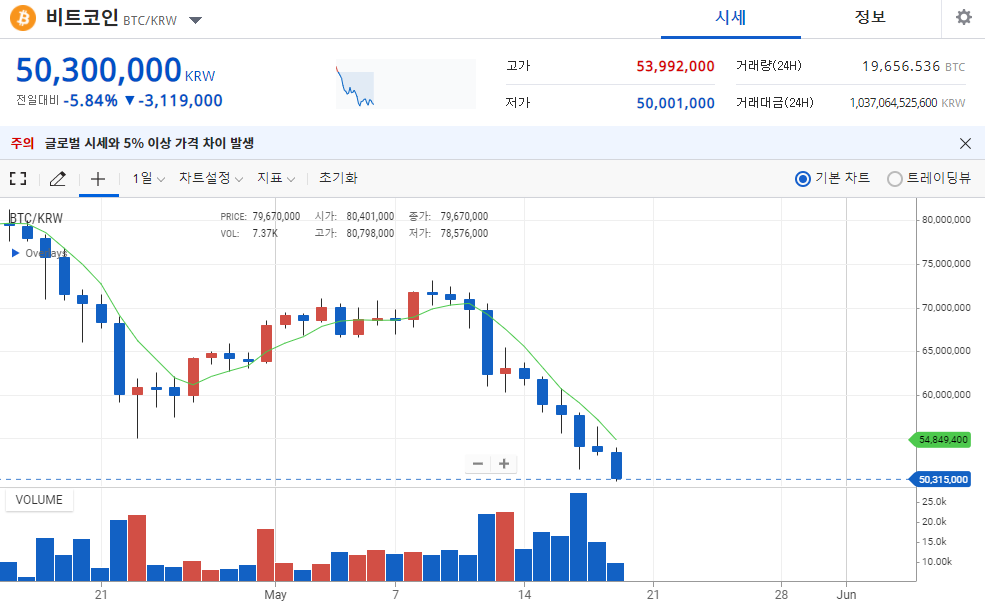Click the Jun date label on axis
The width and height of the screenshot is (985, 608).
(846, 594)
